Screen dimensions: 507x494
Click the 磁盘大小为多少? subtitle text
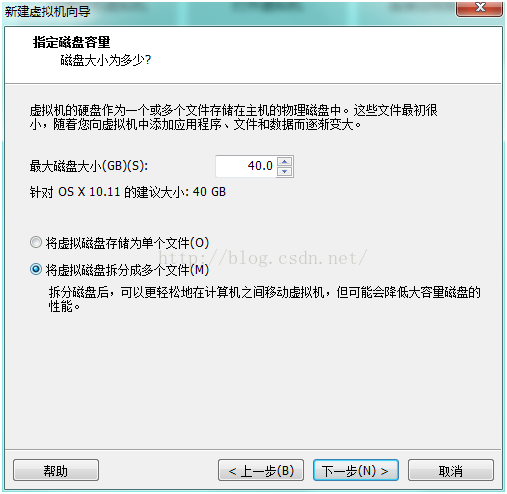pos(106,60)
